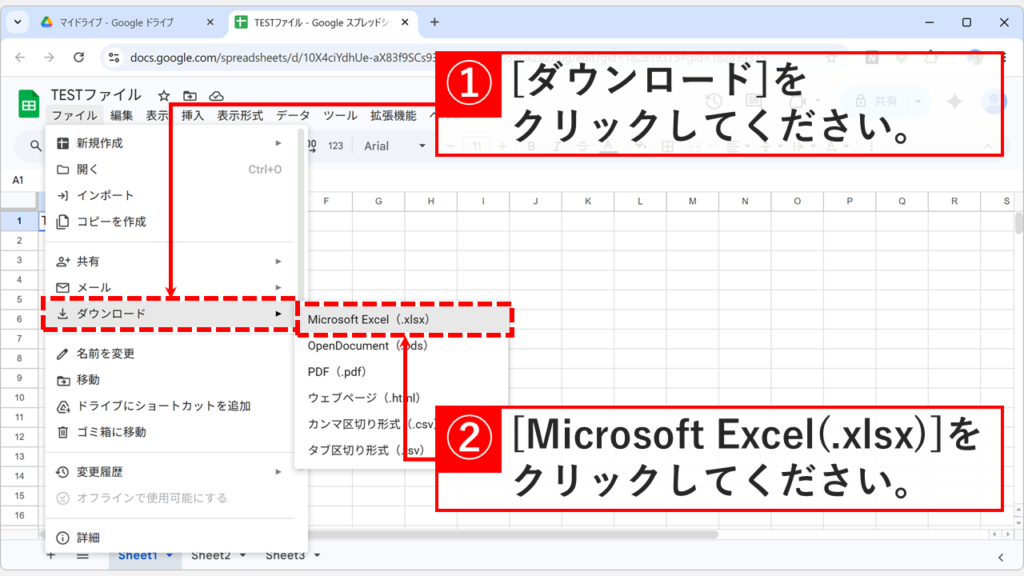This screenshot has height=576, width=1024.
Task: Open the tab search chevron
Action: pyautogui.click(x=18, y=22)
